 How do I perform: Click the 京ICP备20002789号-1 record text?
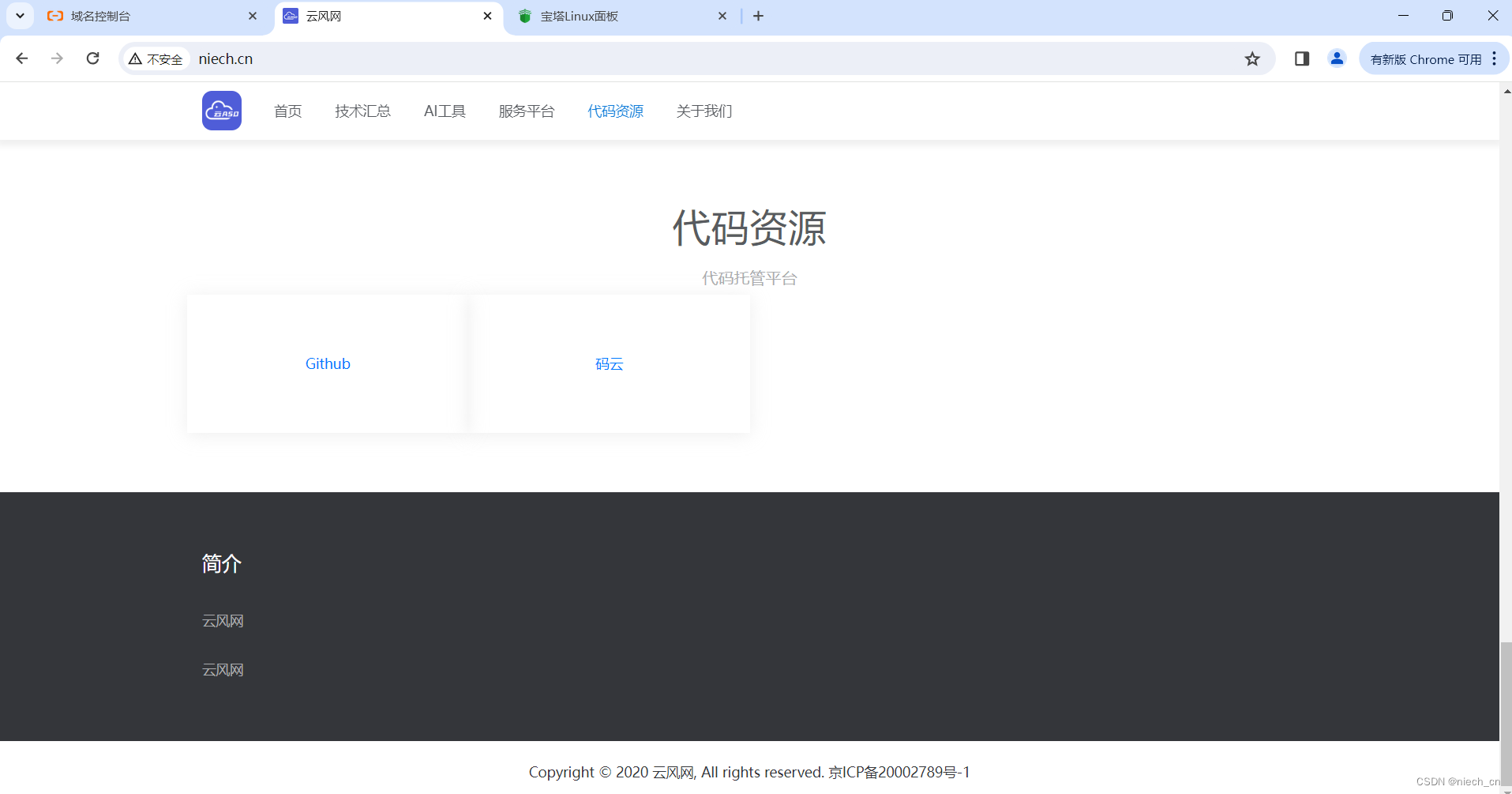[899, 772]
